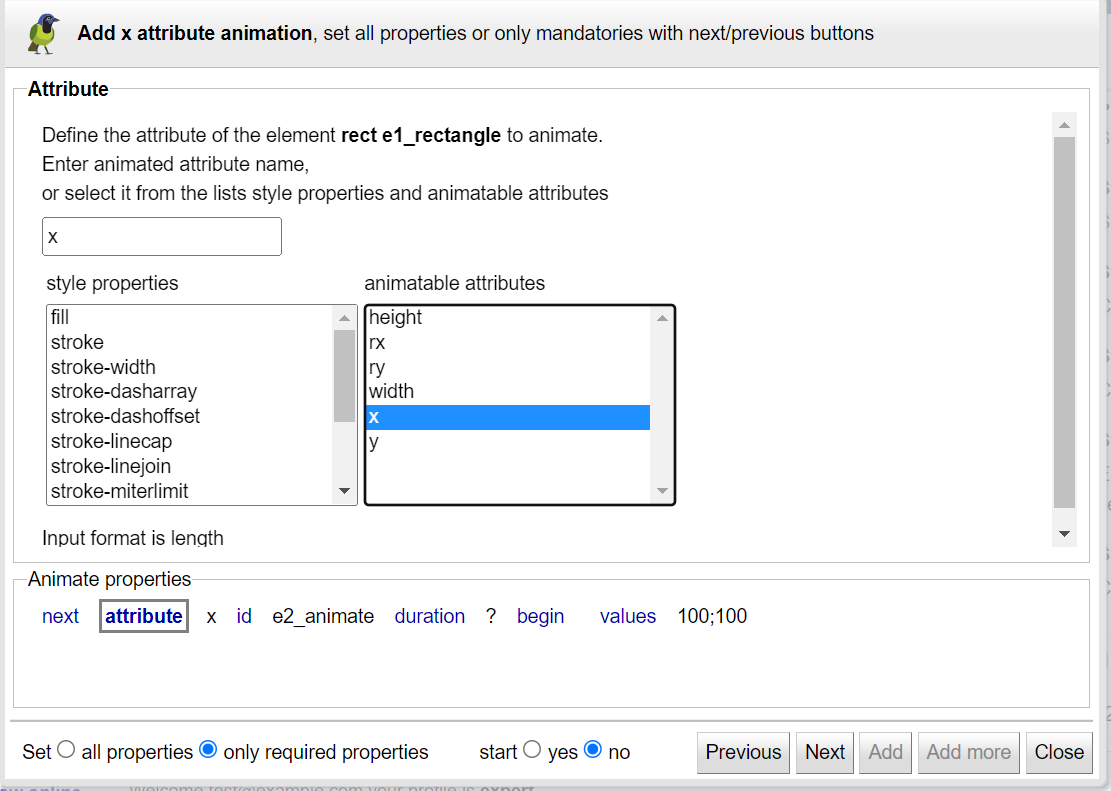Click the attribute name input field
The image size is (1111, 791).
coord(162,237)
